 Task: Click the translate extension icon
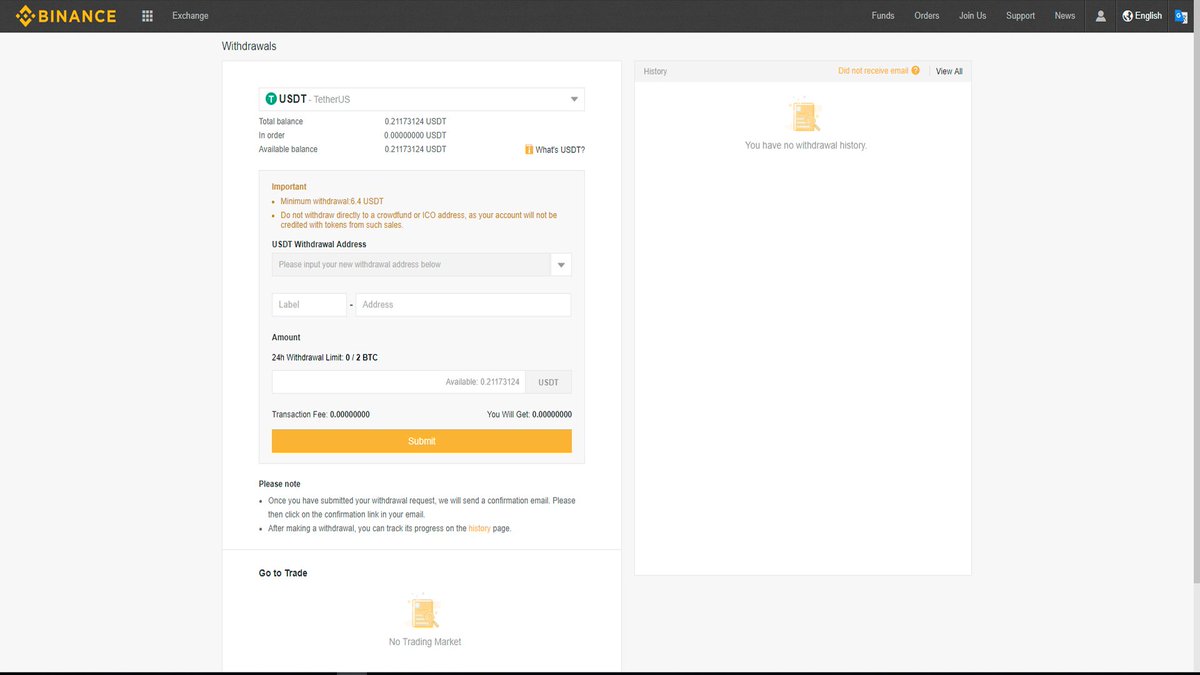point(1181,16)
